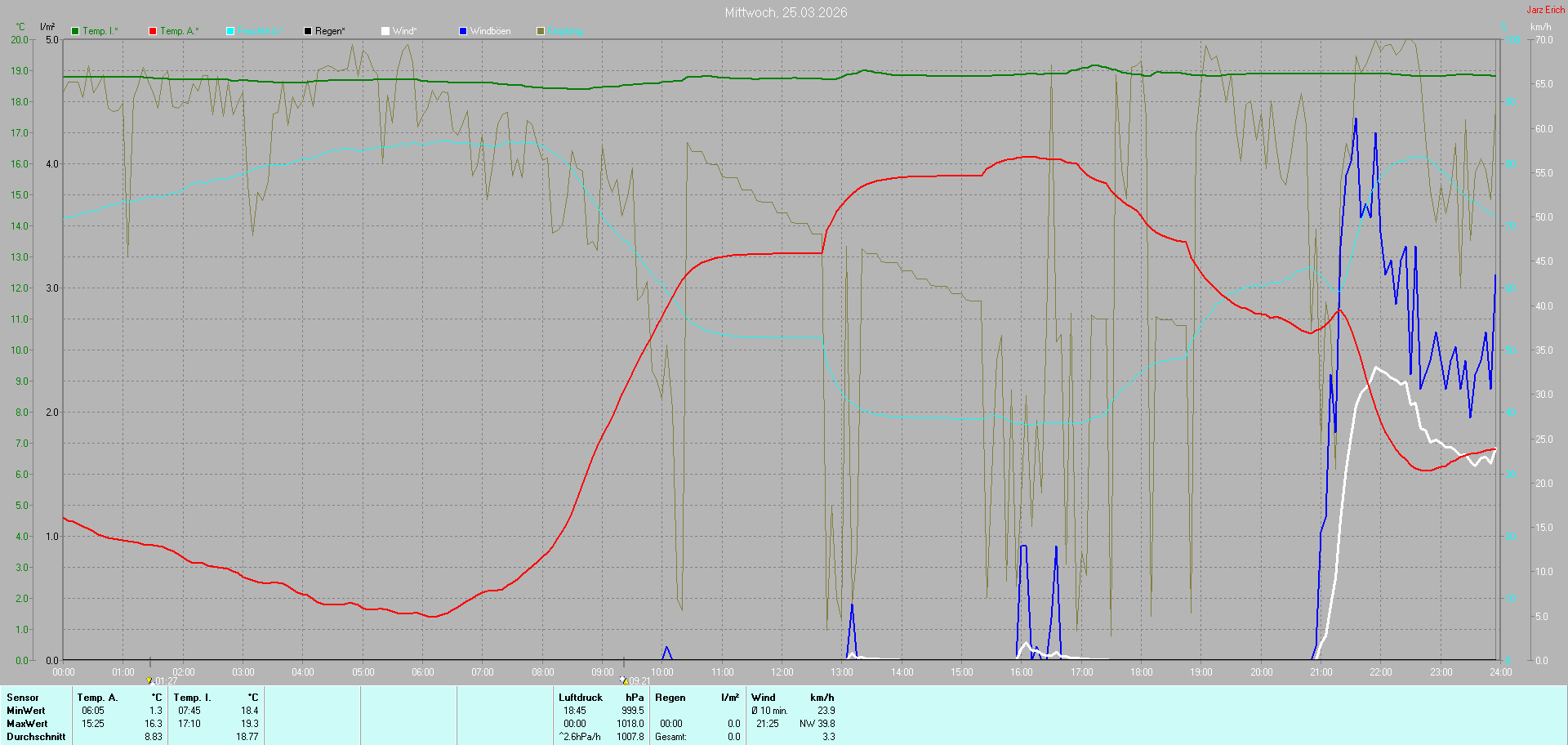Screen dimensions: 1568x745
Task: Click the maximum indoor temperature value '19.3'
Action: click(250, 724)
